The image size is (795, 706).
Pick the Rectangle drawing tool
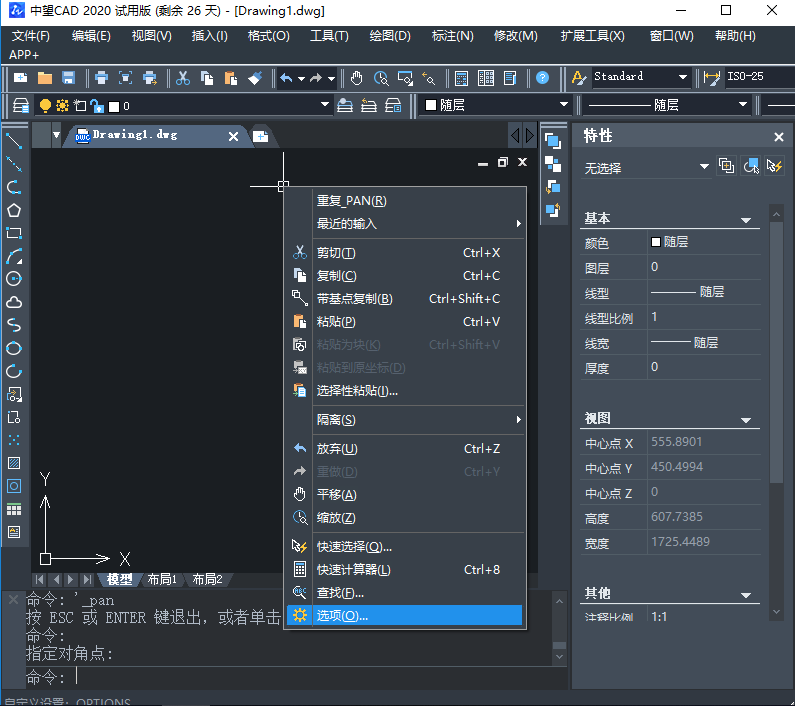pyautogui.click(x=14, y=233)
